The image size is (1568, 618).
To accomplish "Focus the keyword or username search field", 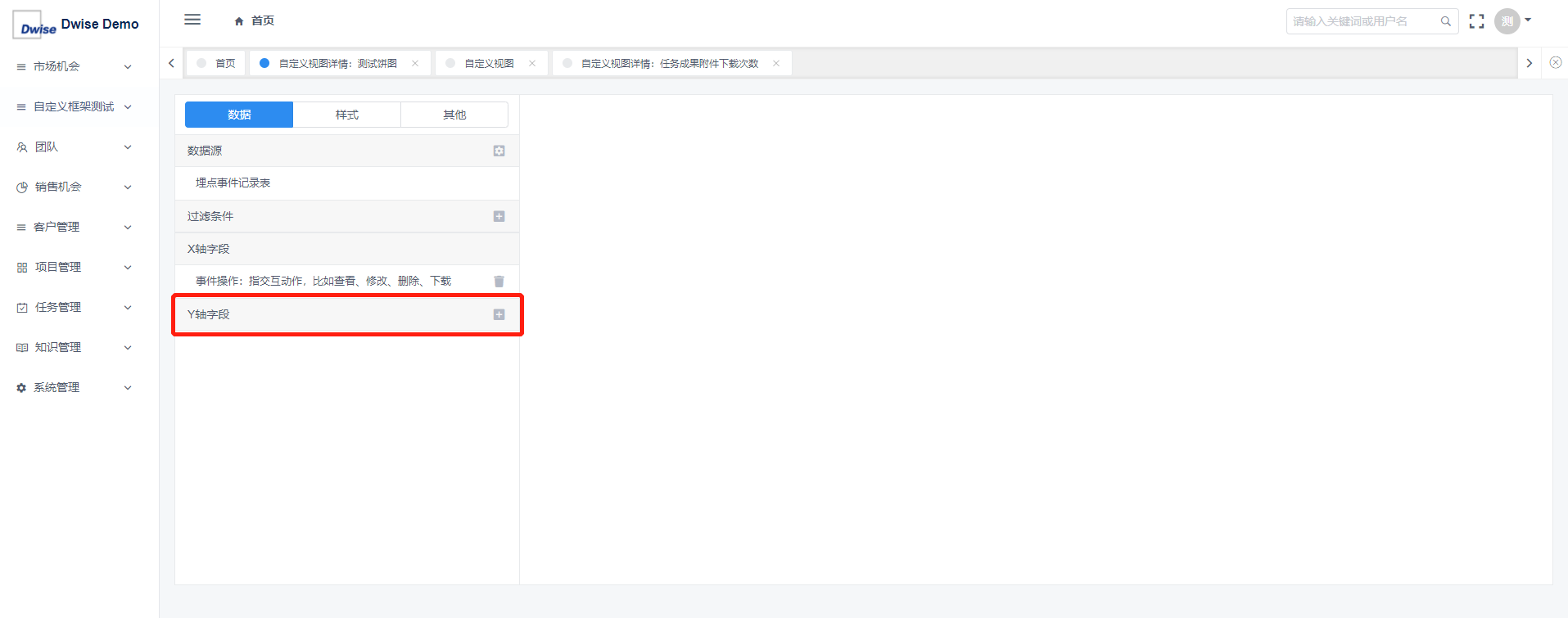I will pos(1361,21).
